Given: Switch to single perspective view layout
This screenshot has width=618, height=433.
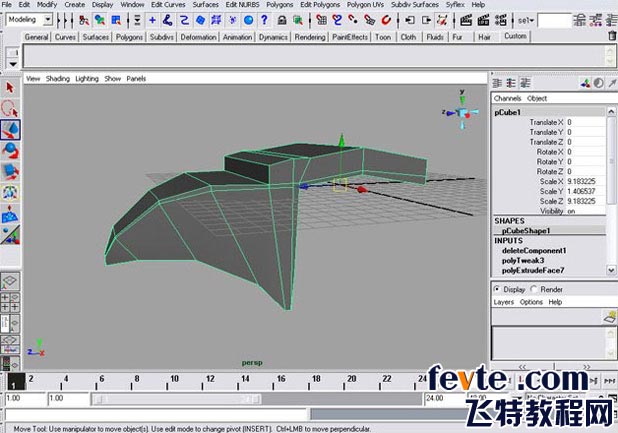Looking at the screenshot, I should pos(10,281).
